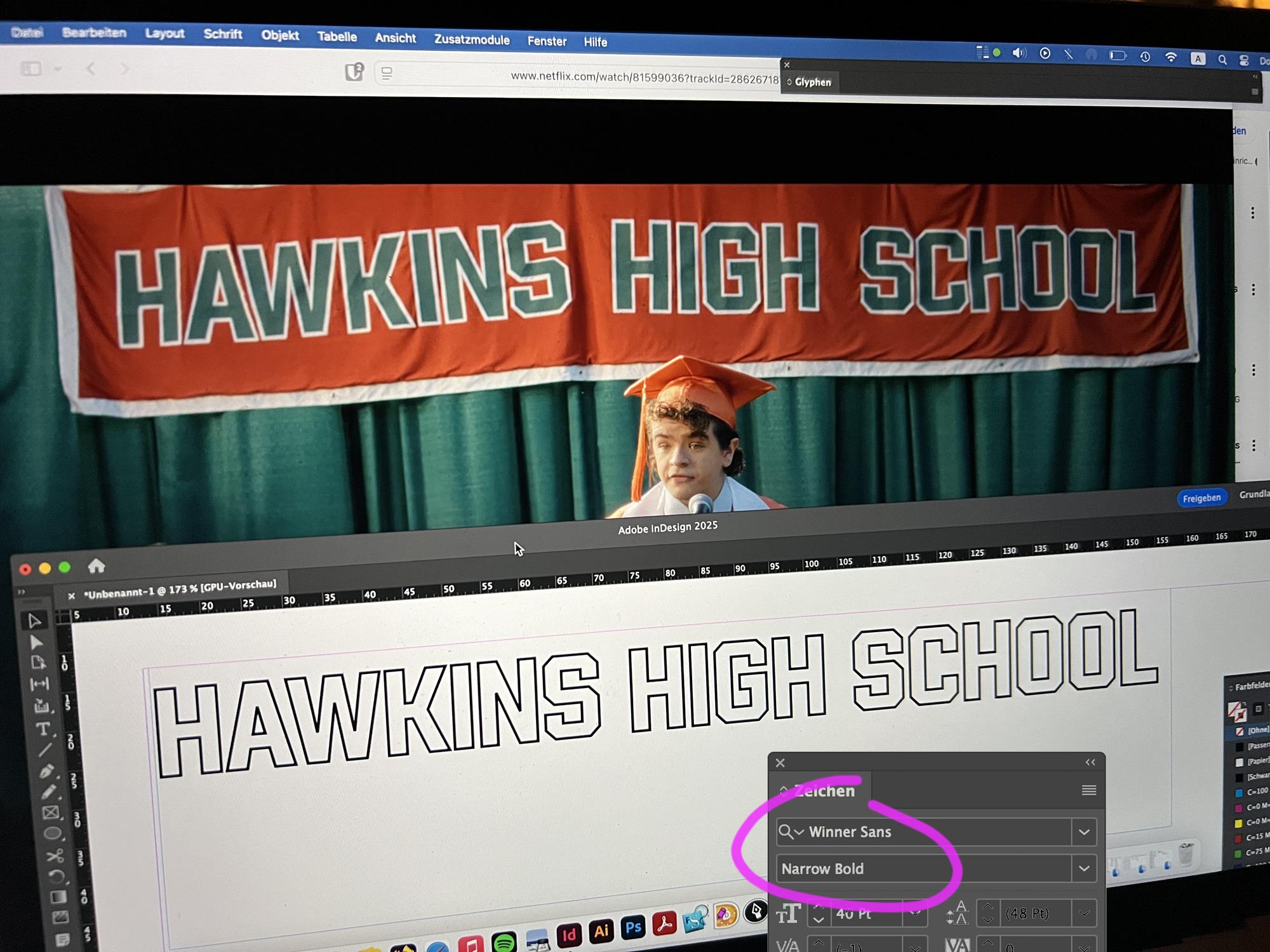Select the Pen tool
Image resolution: width=1270 pixels, height=952 pixels.
pyautogui.click(x=46, y=771)
